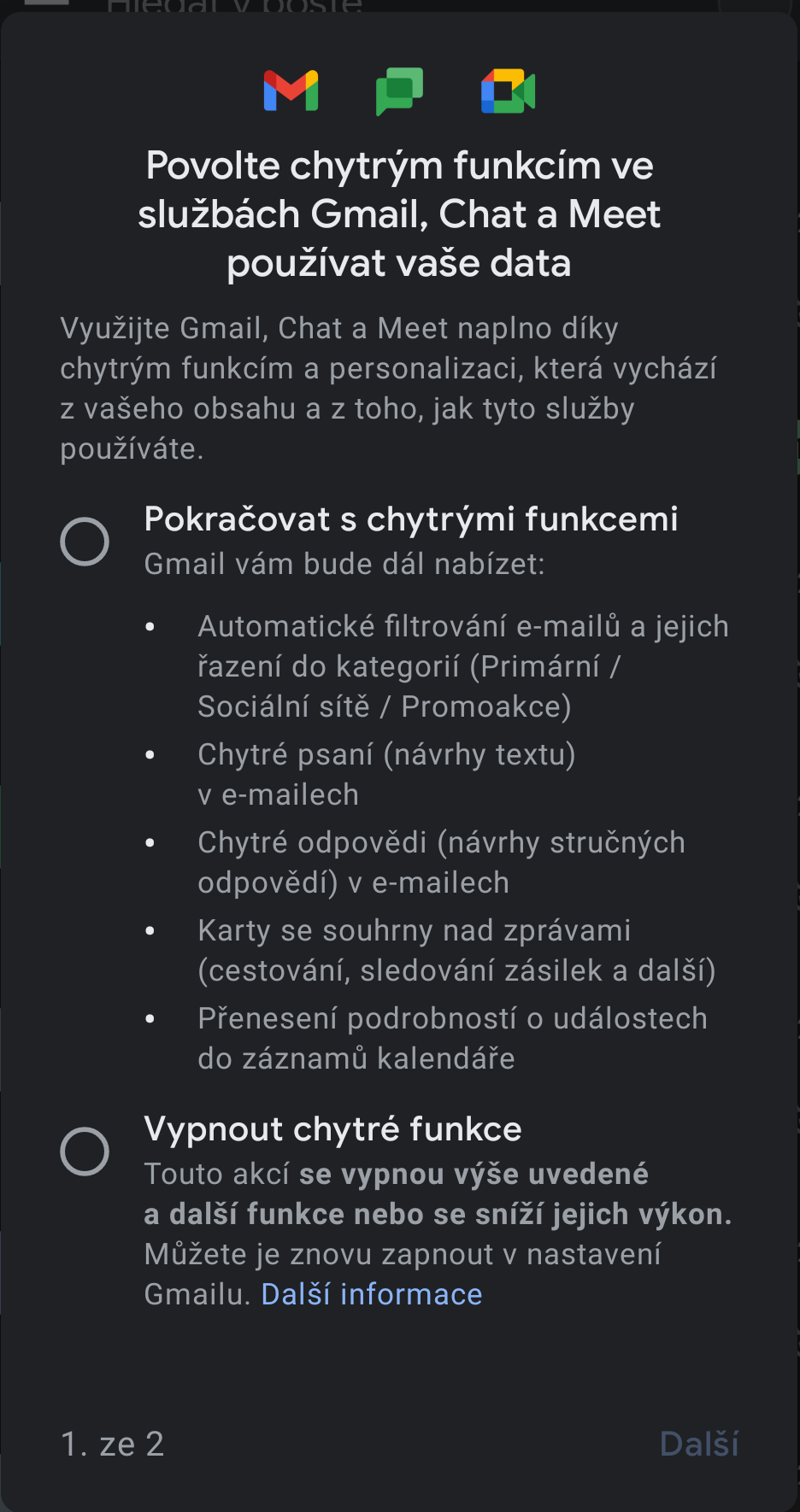Click the Gmail envelope icon
Image resolution: width=800 pixels, height=1512 pixels.
click(x=291, y=91)
